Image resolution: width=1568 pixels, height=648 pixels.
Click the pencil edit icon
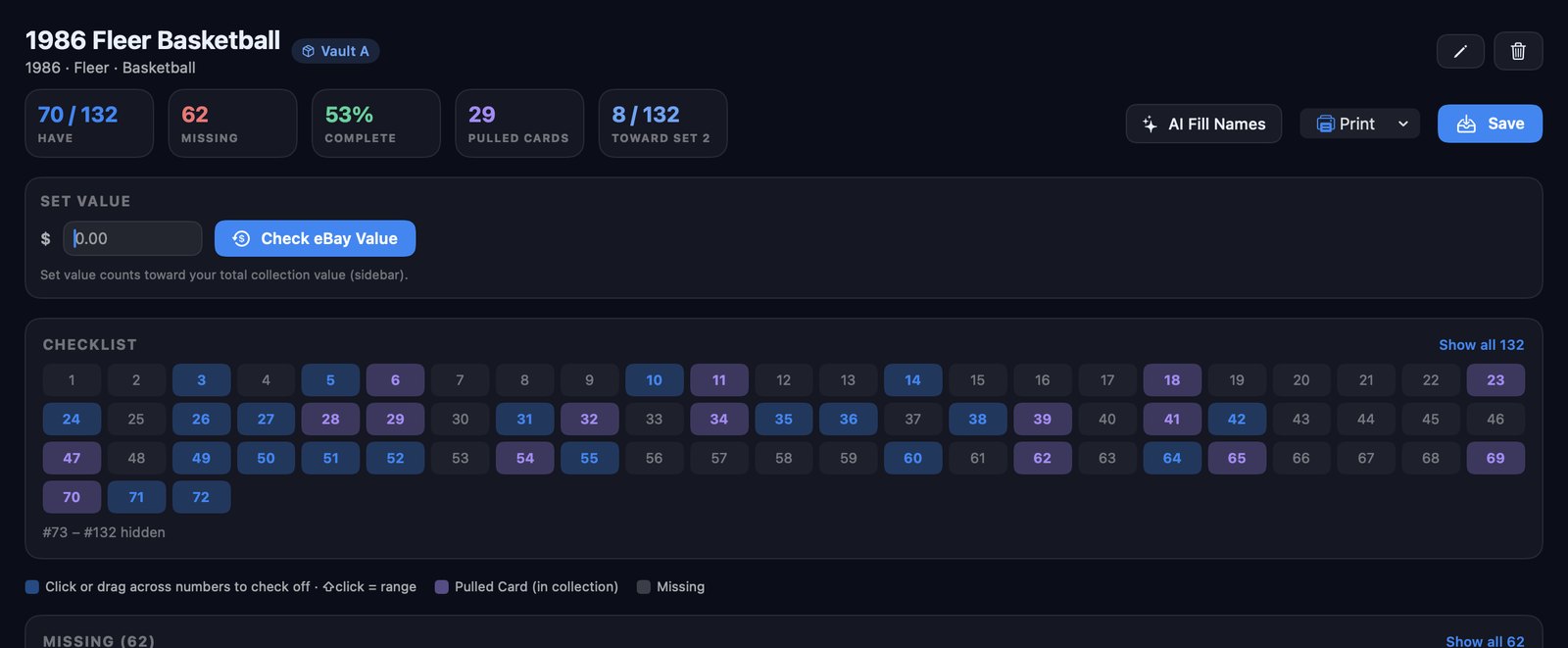[x=1460, y=51]
